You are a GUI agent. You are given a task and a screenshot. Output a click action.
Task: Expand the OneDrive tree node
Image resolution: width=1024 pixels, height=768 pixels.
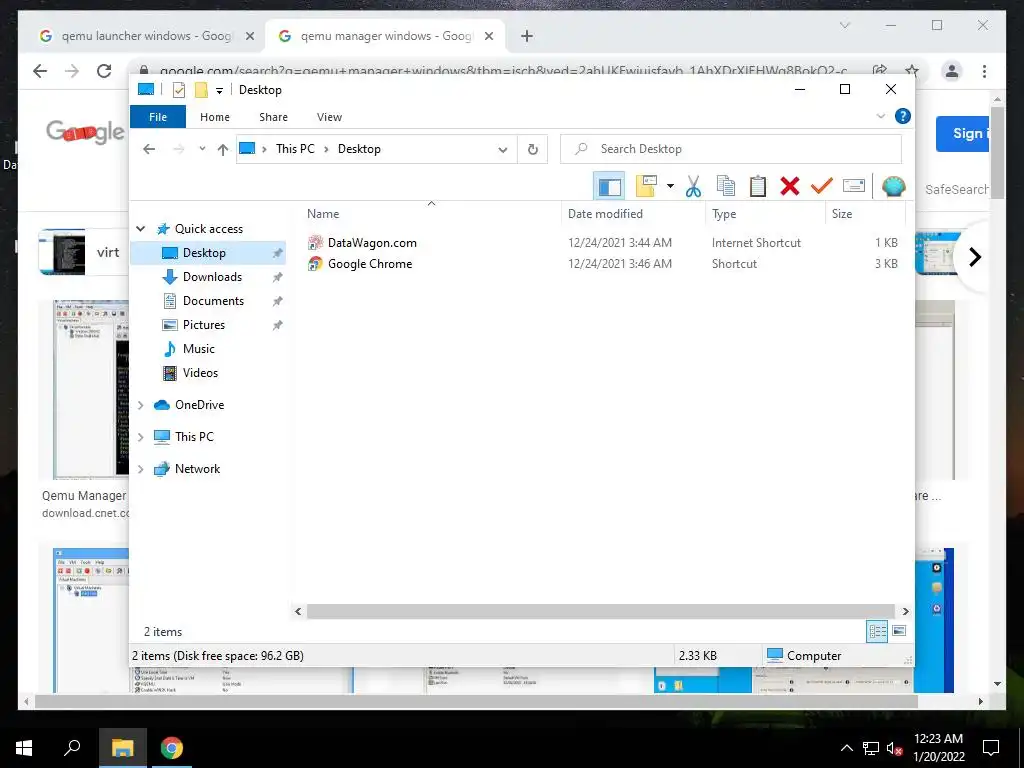click(x=140, y=405)
